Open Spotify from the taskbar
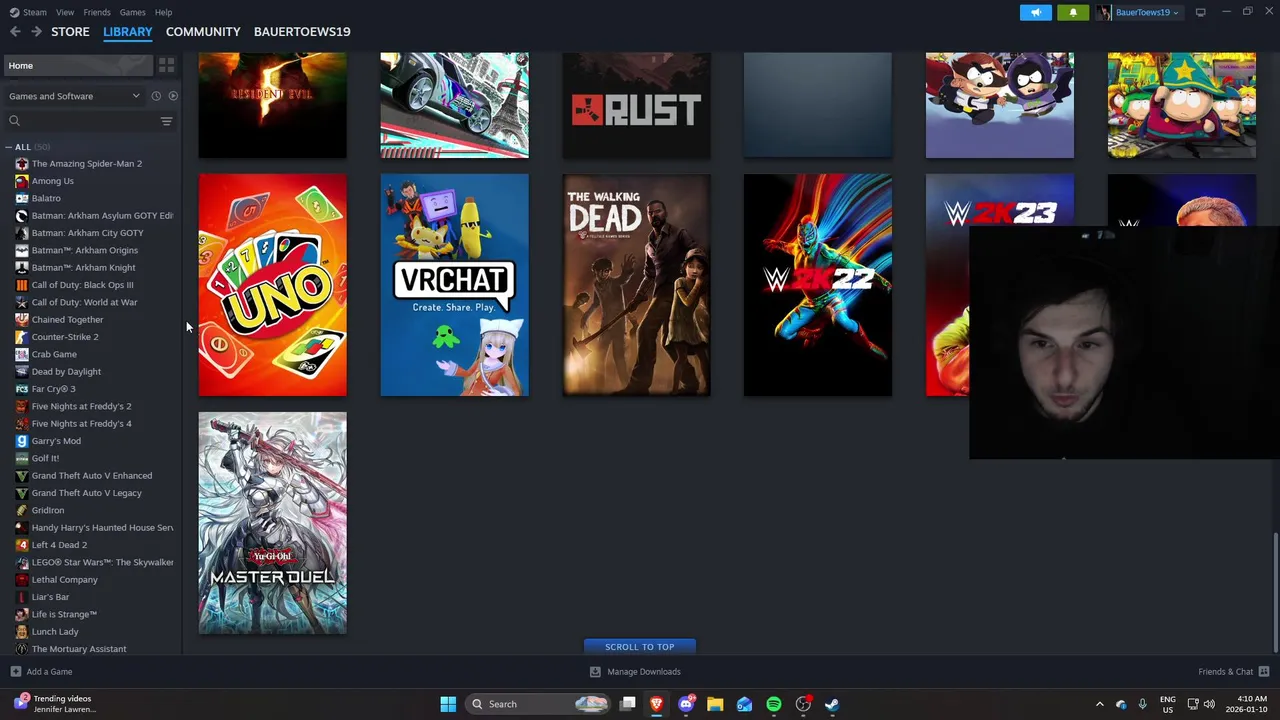This screenshot has height=720, width=1280. pyautogui.click(x=774, y=704)
